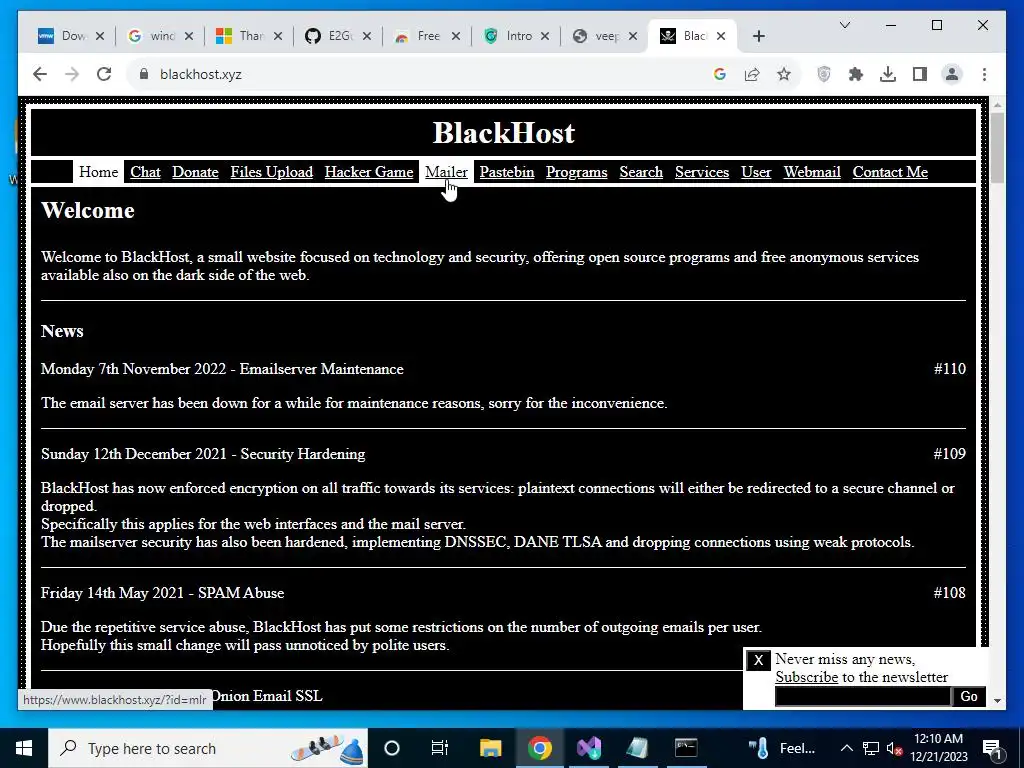The width and height of the screenshot is (1024, 768).
Task: Click news entry number #109
Action: [950, 454]
